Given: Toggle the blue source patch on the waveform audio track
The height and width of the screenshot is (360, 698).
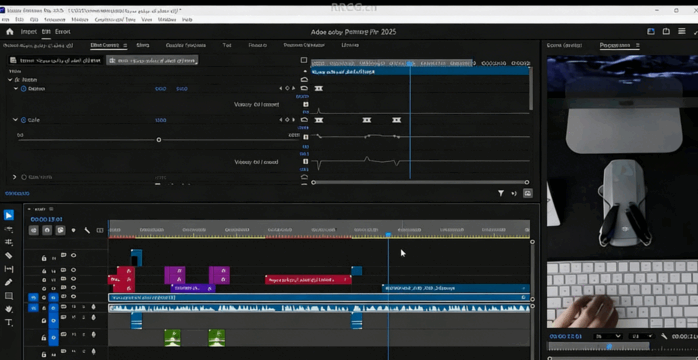Looking at the screenshot, I should [x=33, y=307].
